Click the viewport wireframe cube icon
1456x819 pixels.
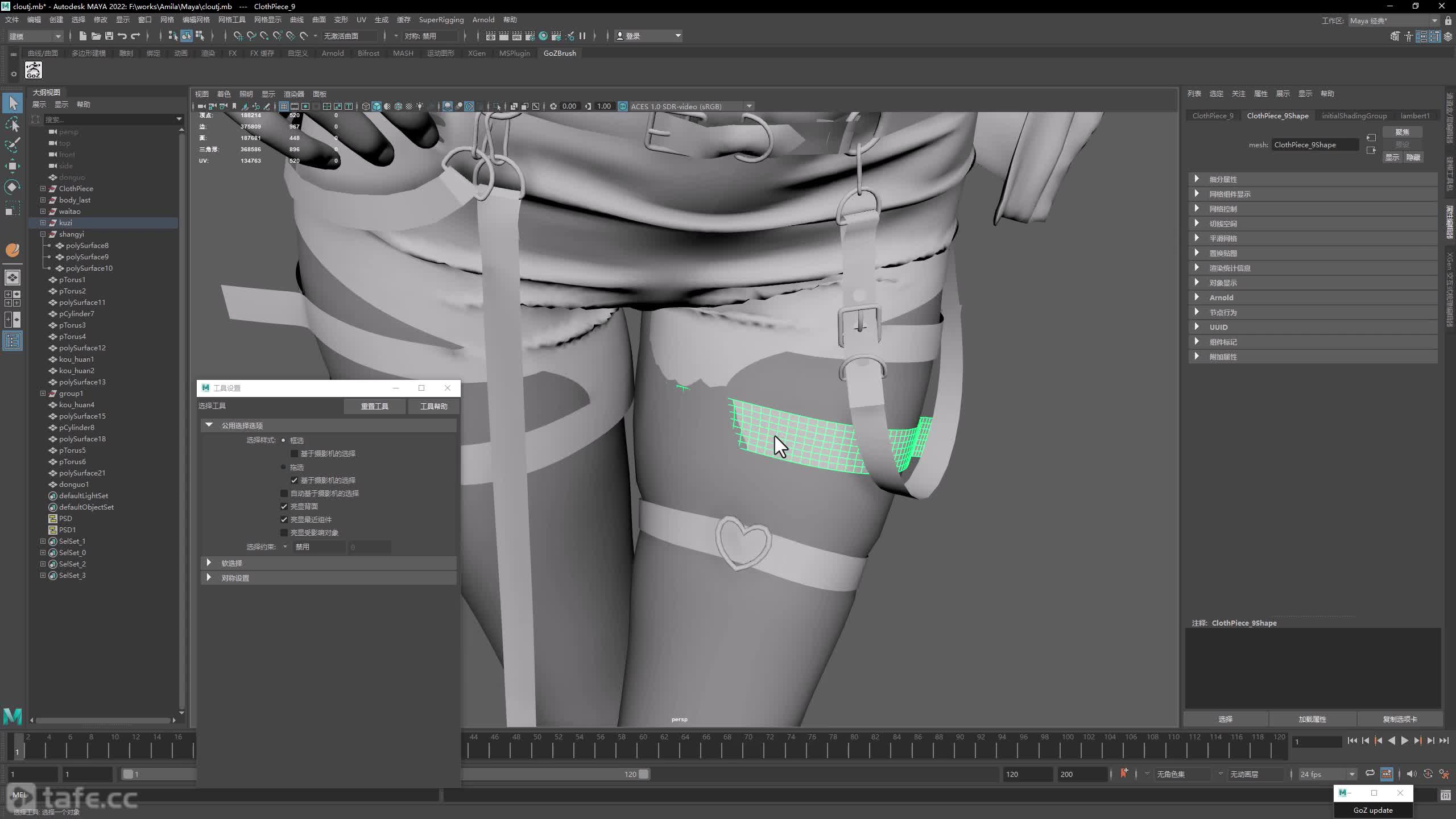(x=366, y=106)
